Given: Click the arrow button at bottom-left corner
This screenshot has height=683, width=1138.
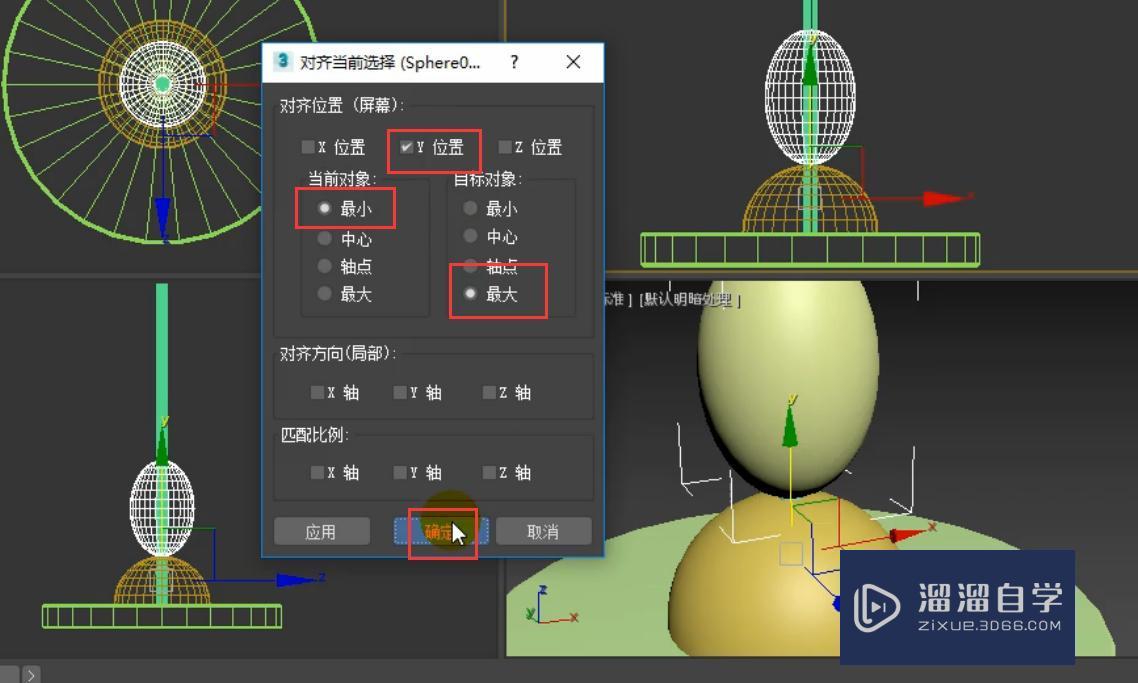Looking at the screenshot, I should point(31,675).
